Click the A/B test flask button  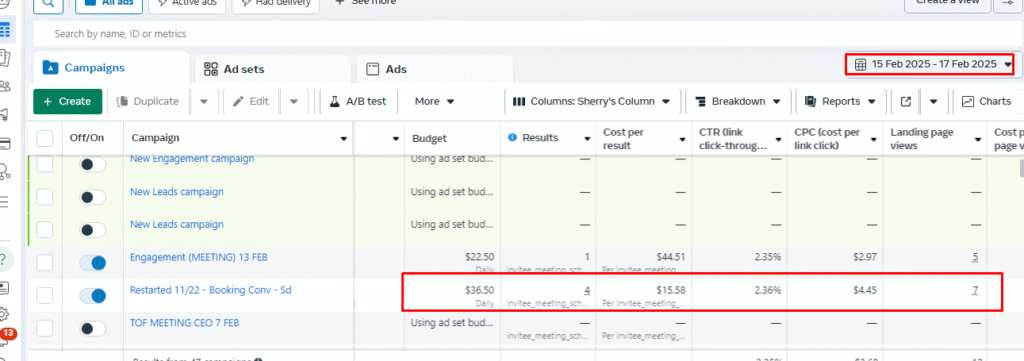pyautogui.click(x=358, y=101)
